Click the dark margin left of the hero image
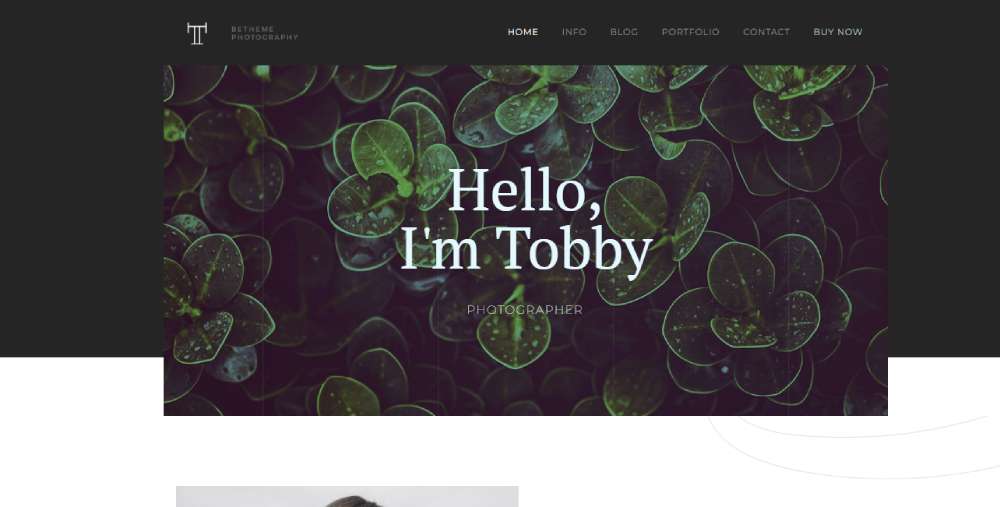1000x507 pixels. [82, 210]
